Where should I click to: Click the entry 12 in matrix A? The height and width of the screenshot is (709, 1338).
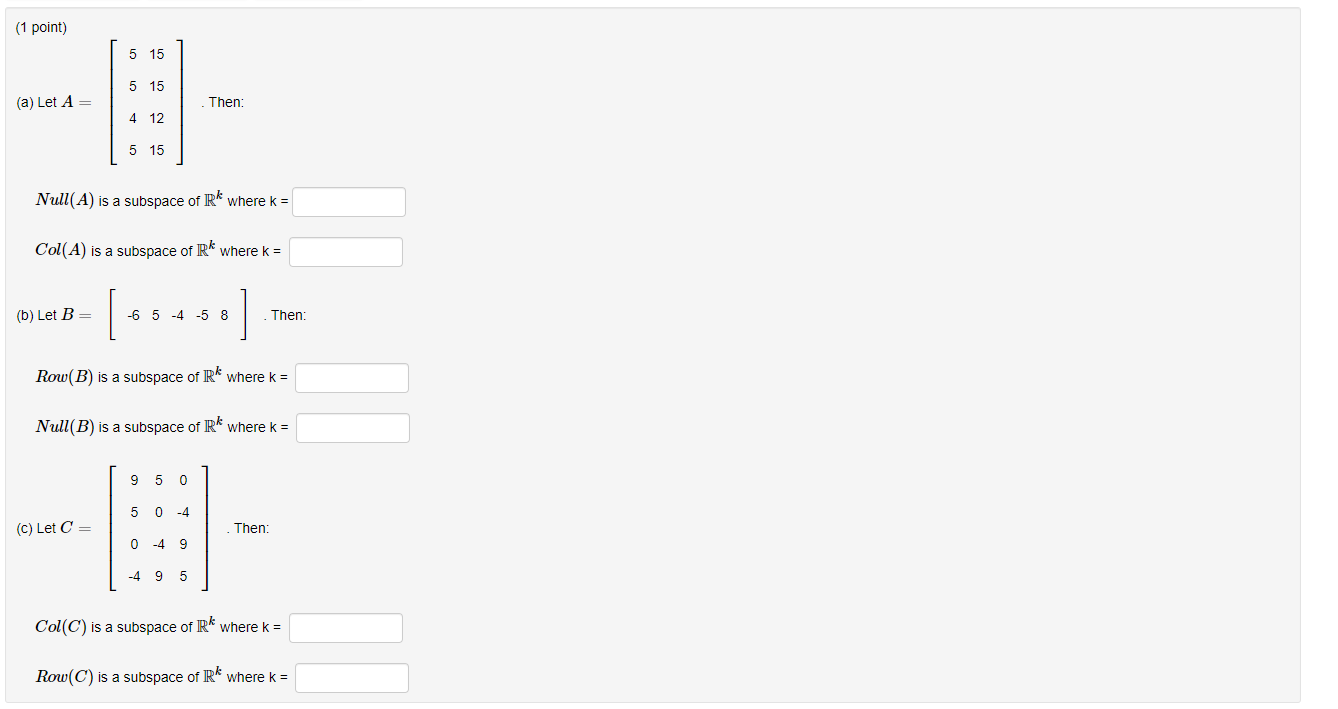coord(157,118)
